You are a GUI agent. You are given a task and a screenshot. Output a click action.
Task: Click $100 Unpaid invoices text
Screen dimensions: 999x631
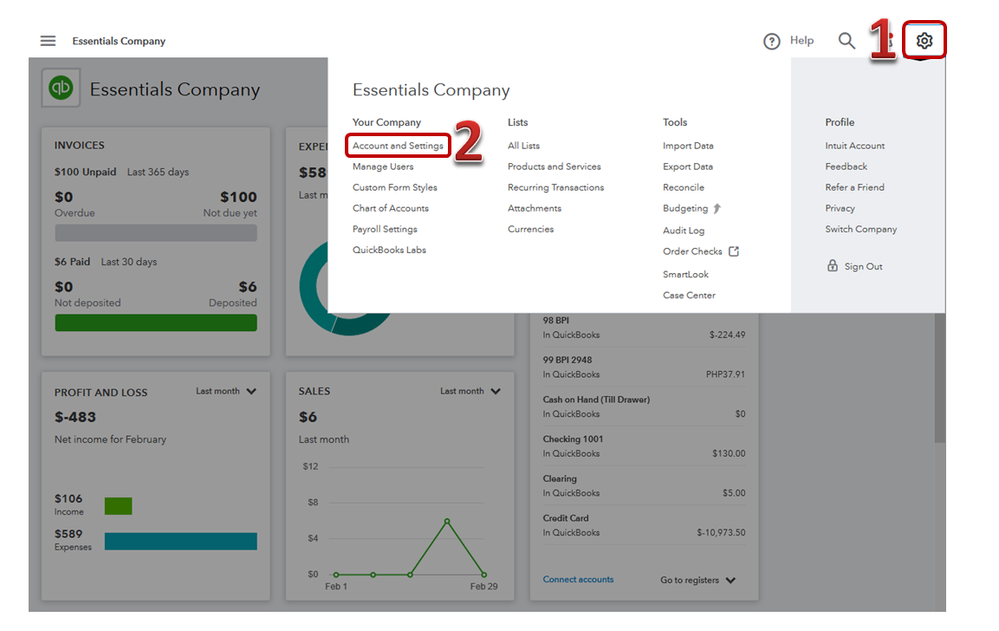(x=85, y=172)
